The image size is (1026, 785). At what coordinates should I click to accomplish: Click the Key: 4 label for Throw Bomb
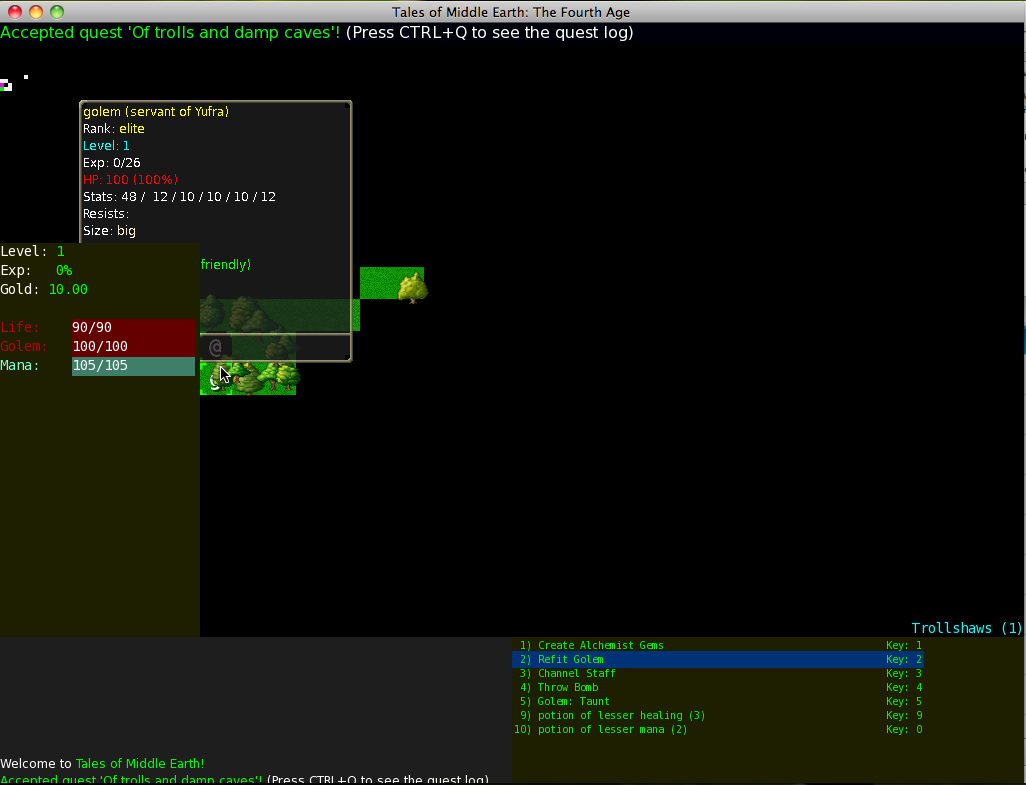point(904,688)
